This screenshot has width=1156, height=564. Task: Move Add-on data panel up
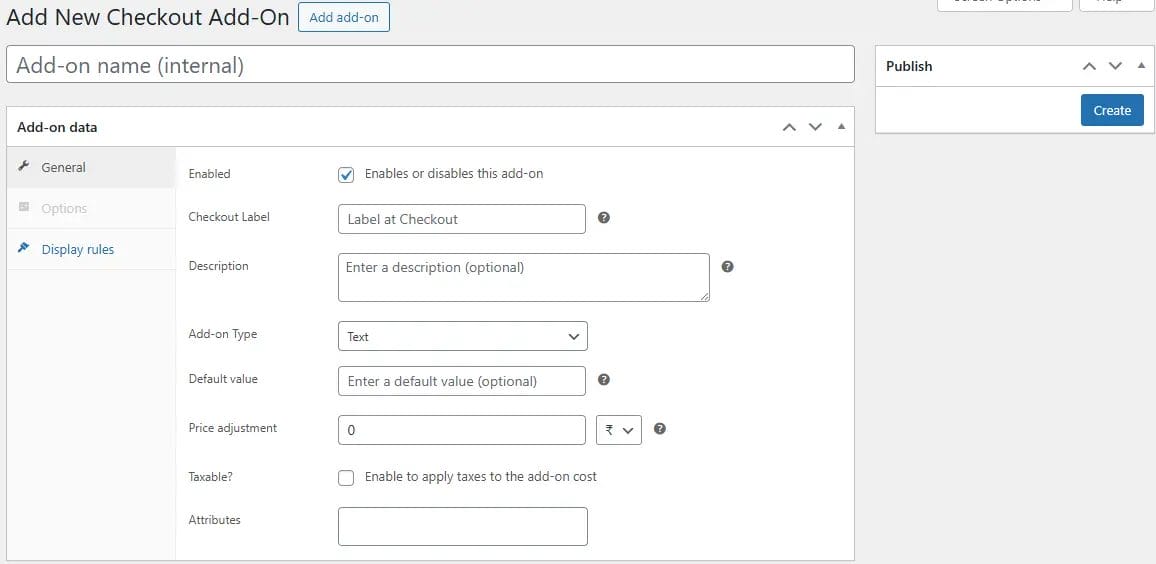coord(789,127)
